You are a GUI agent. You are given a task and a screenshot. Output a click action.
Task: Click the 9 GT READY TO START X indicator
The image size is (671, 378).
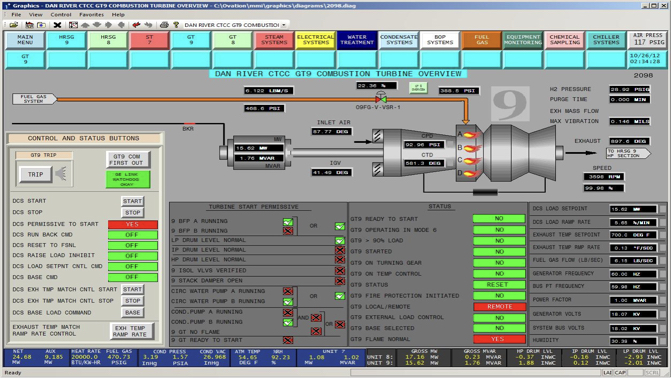(288, 340)
